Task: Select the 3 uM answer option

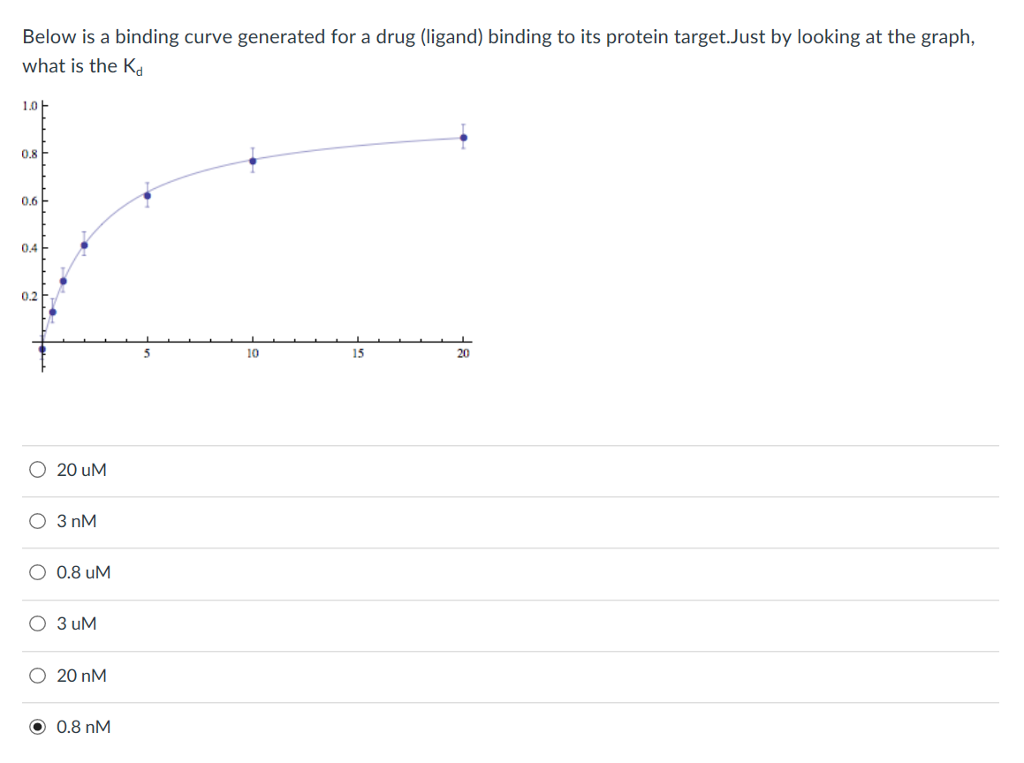Action: (37, 623)
